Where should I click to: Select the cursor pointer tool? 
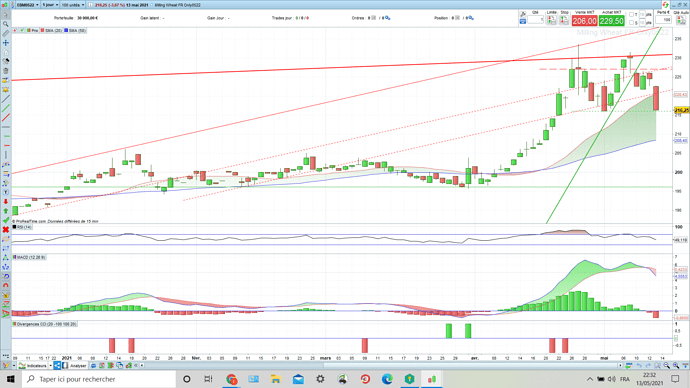pos(6,15)
